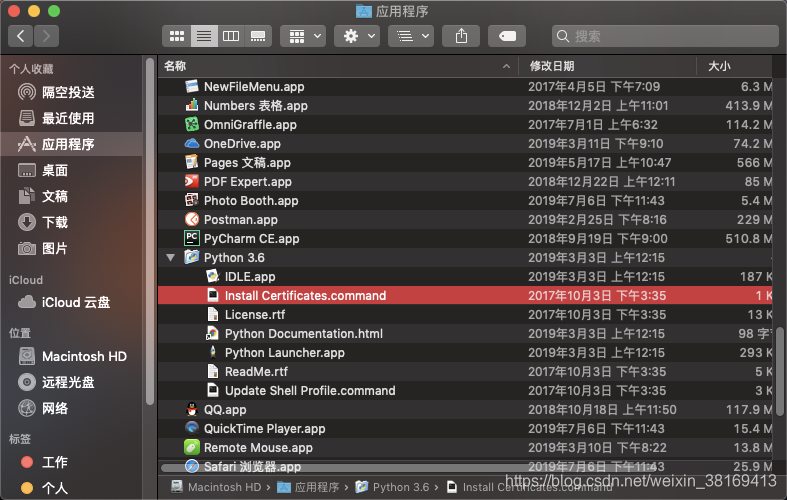Click the Photo Booth.app icon
The image size is (787, 500).
point(192,200)
